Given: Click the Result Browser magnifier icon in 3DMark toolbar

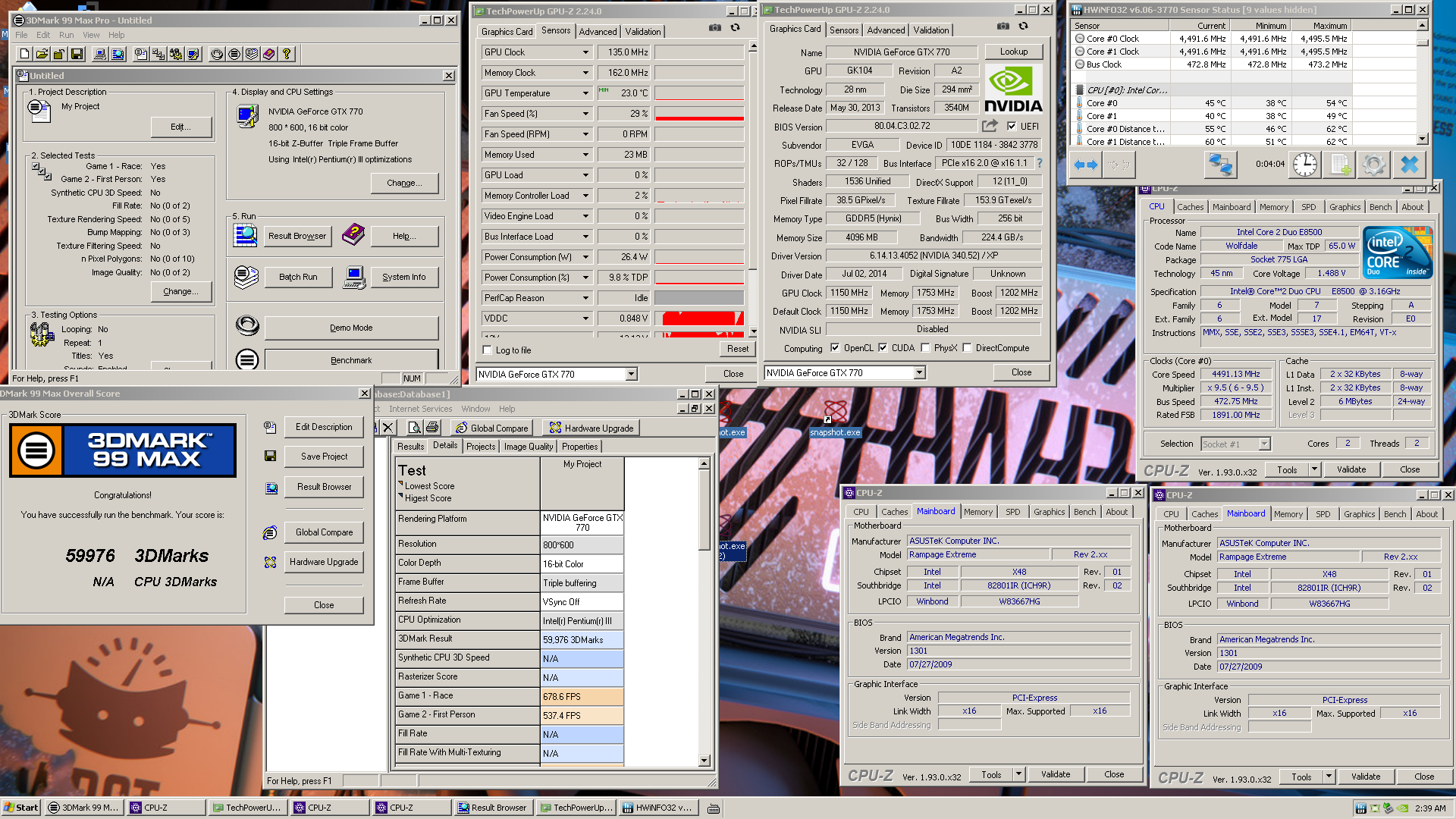Looking at the screenshot, I should pyautogui.click(x=118, y=54).
